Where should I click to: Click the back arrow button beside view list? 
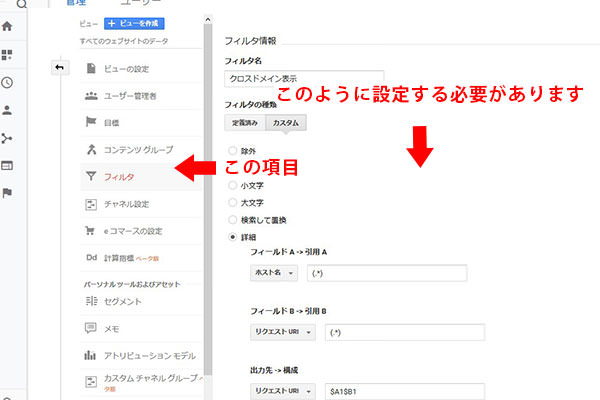[x=59, y=68]
